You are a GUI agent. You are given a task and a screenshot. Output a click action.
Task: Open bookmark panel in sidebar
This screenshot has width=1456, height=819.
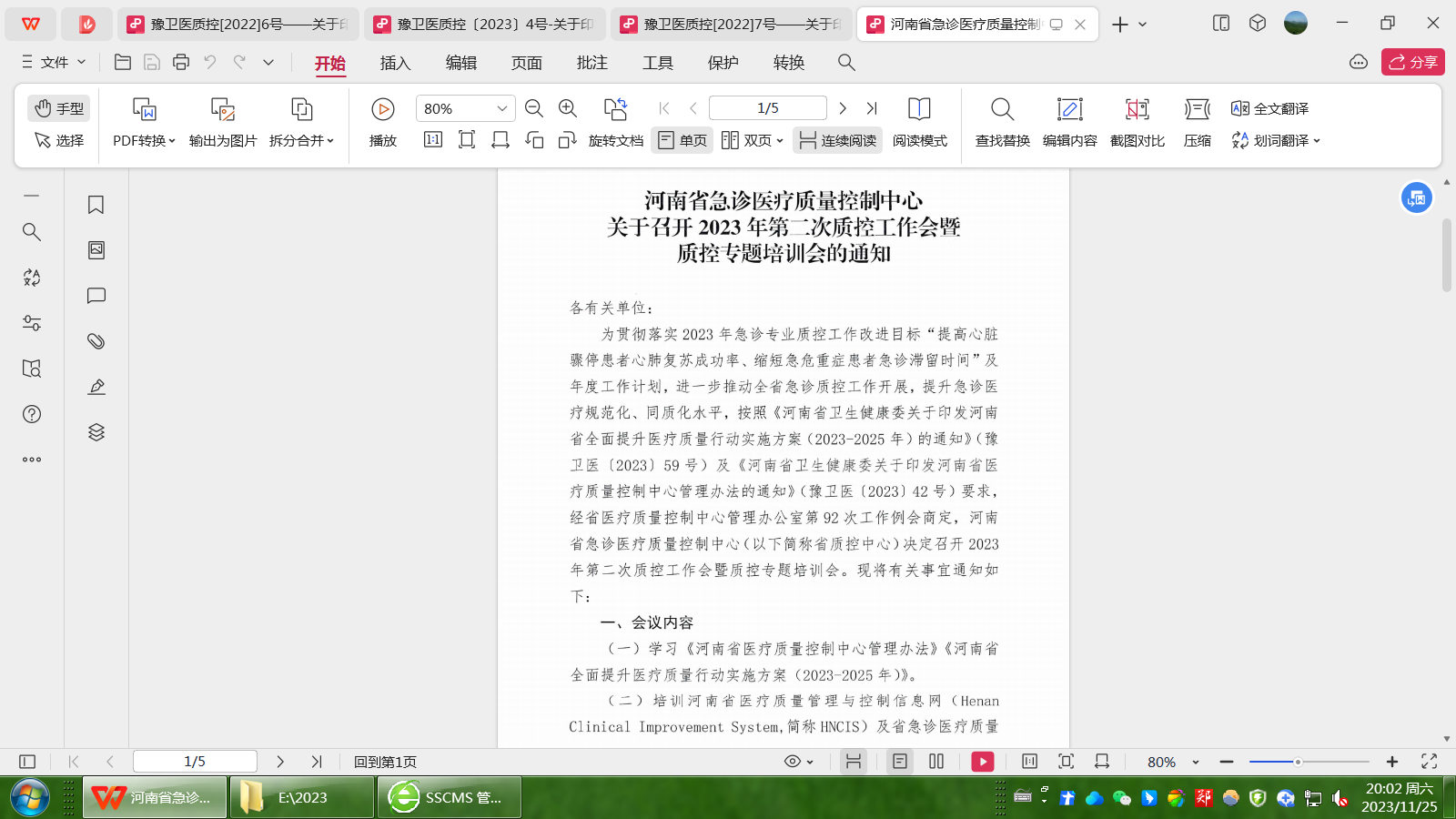[96, 205]
